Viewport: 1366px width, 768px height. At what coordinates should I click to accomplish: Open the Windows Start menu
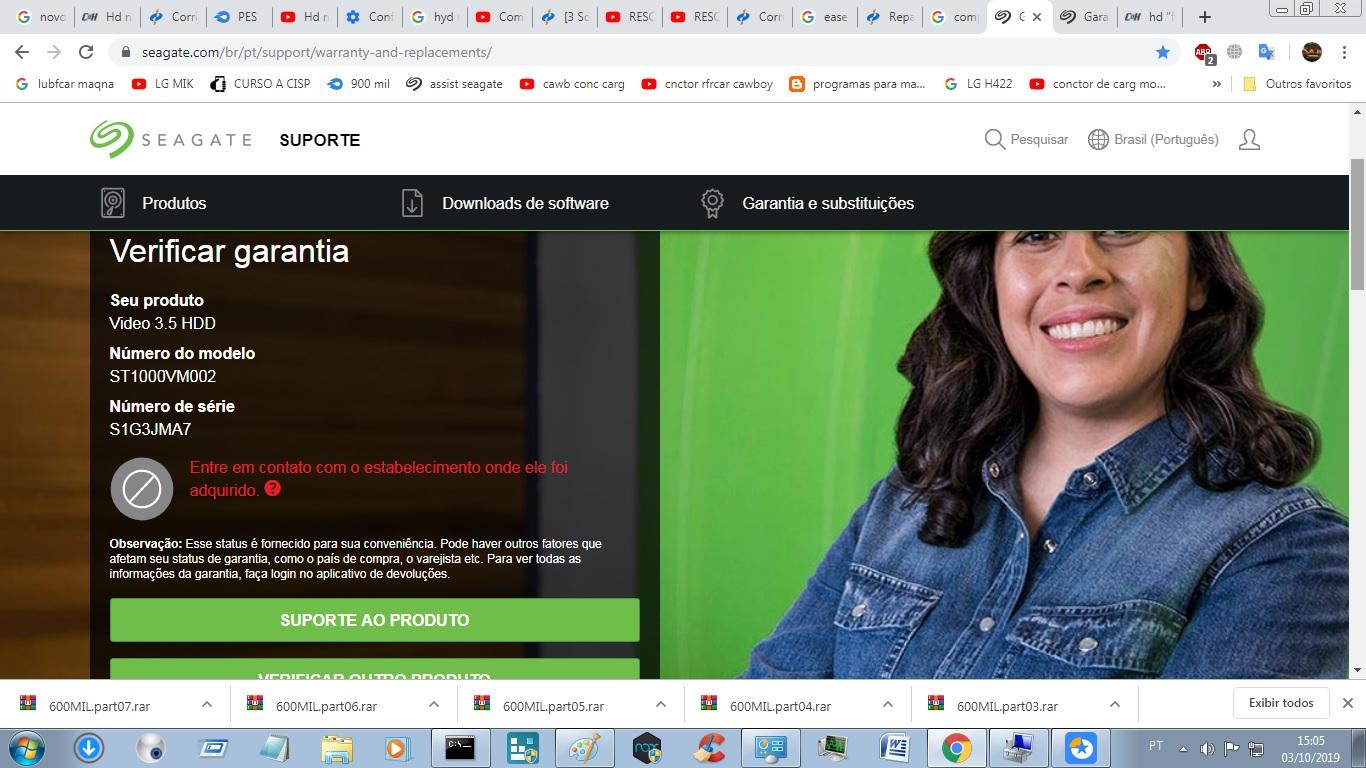coord(25,747)
